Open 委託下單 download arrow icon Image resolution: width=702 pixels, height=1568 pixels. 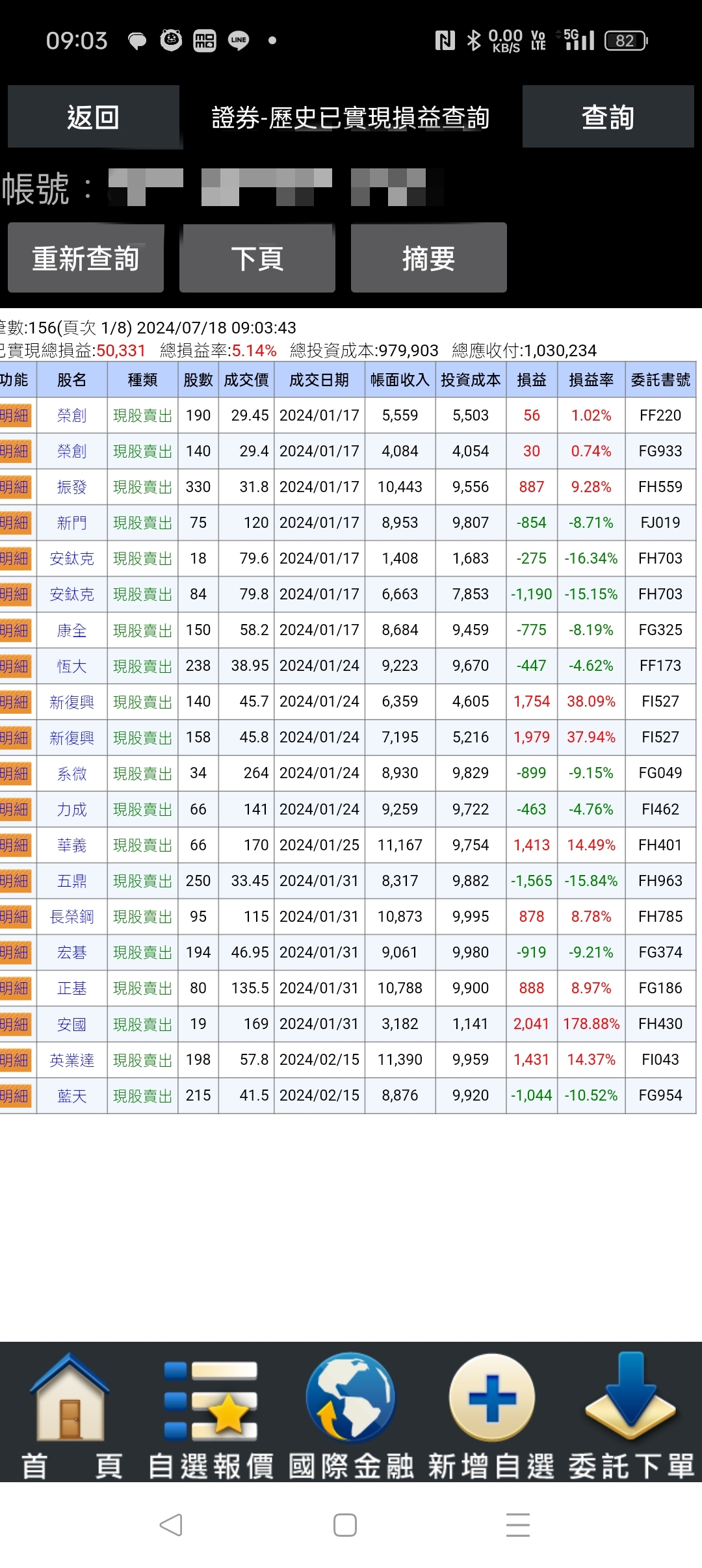(x=630, y=1396)
